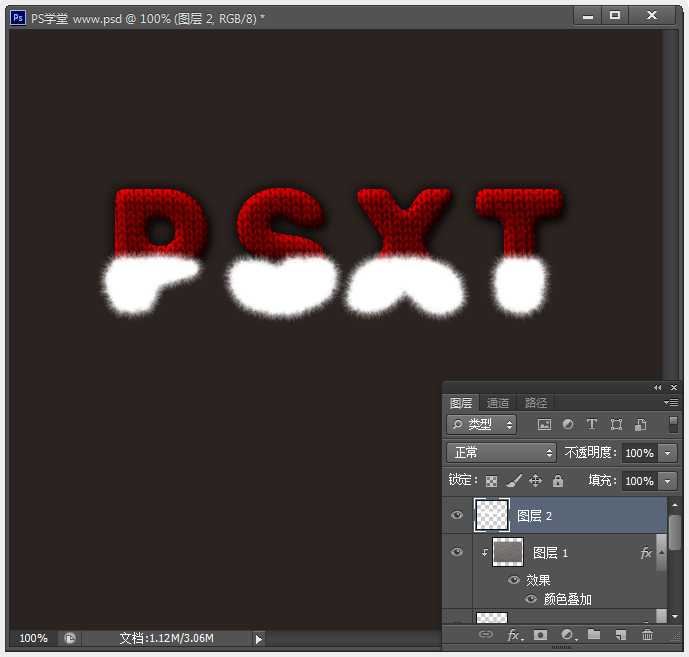Switch to the 通道 tab
The image size is (689, 657).
pyautogui.click(x=497, y=403)
